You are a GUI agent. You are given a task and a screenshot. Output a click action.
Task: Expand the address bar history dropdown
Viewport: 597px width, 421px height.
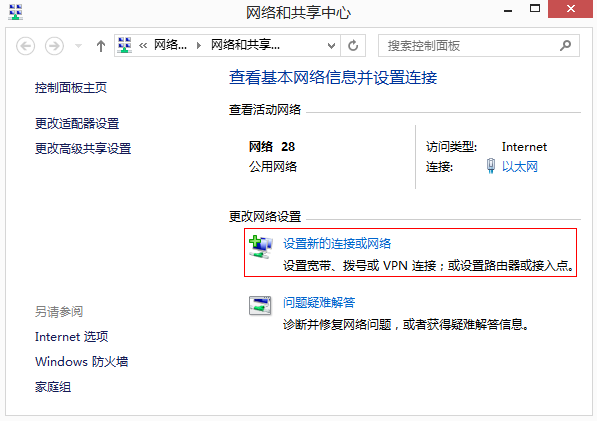pyautogui.click(x=331, y=46)
